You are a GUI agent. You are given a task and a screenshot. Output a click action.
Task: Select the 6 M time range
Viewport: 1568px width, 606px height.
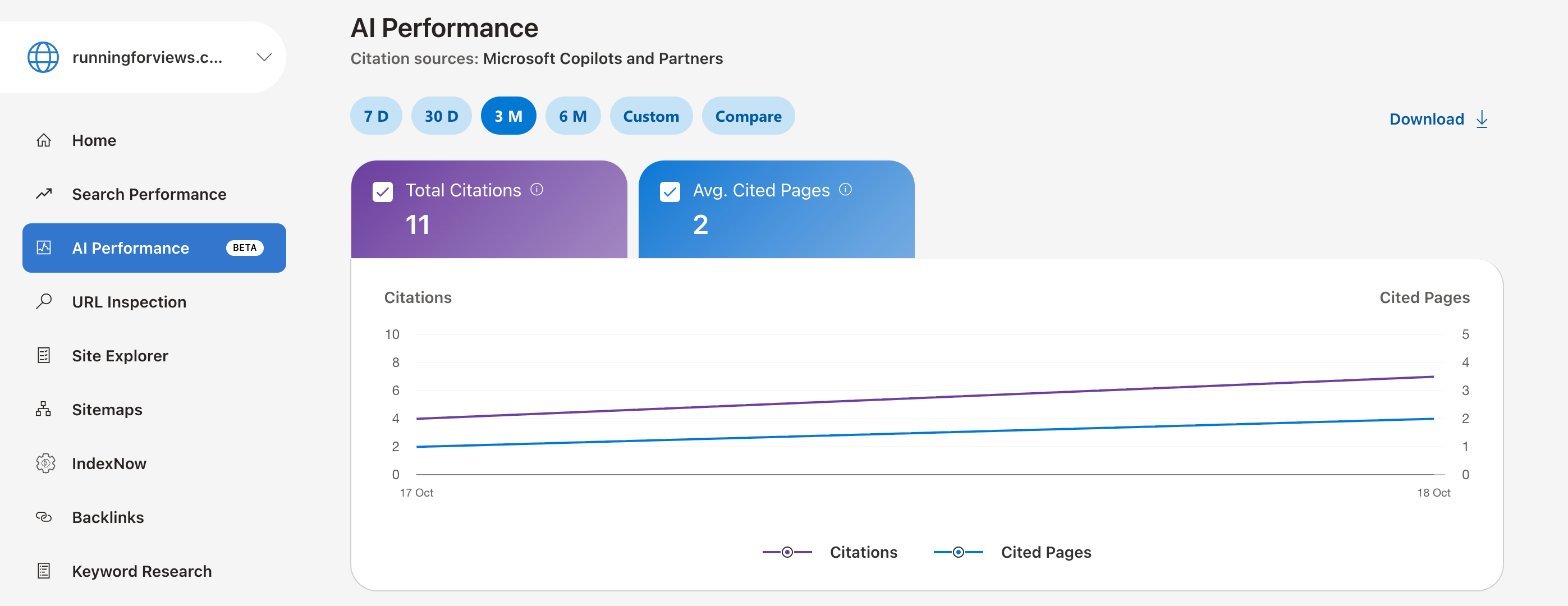point(573,116)
